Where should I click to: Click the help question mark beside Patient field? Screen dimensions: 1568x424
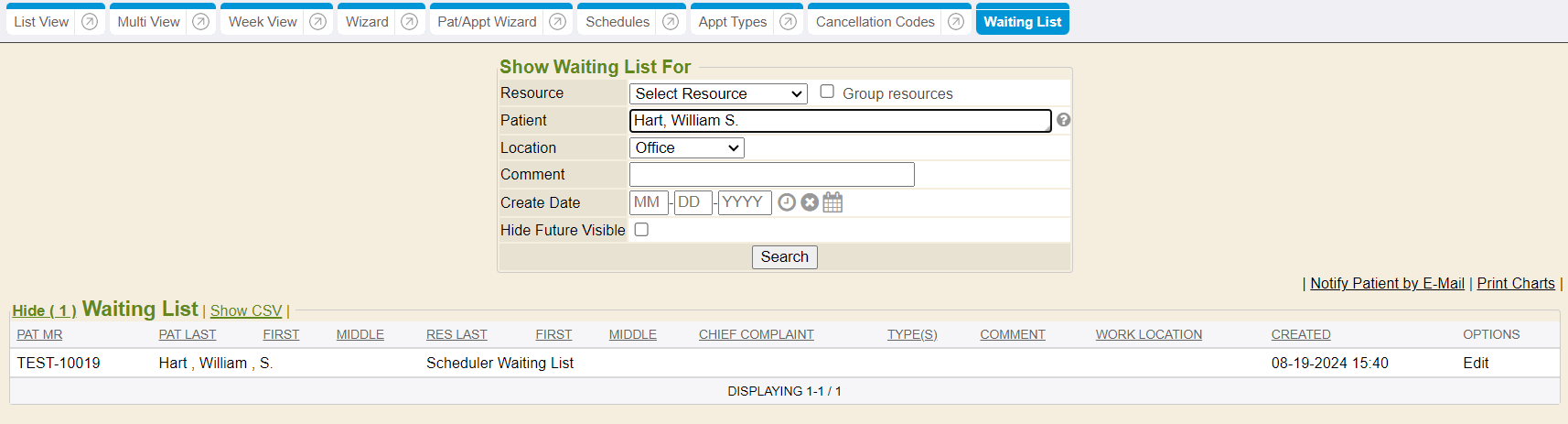click(1063, 120)
